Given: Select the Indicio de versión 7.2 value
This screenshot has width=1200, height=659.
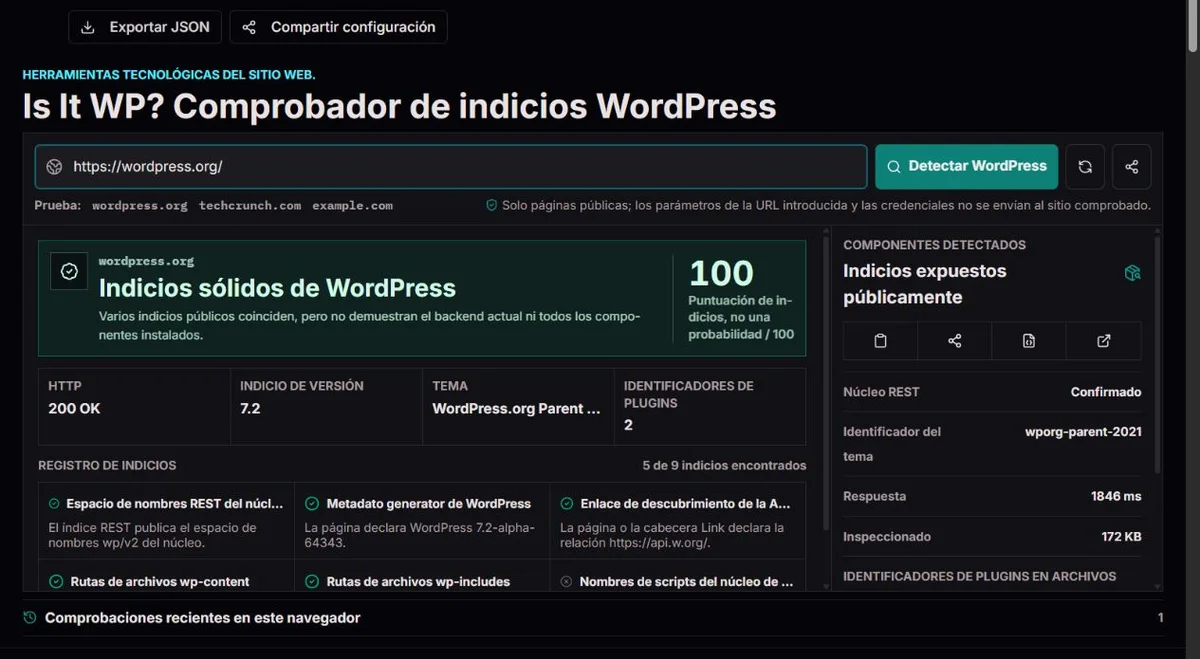Looking at the screenshot, I should click(250, 409).
